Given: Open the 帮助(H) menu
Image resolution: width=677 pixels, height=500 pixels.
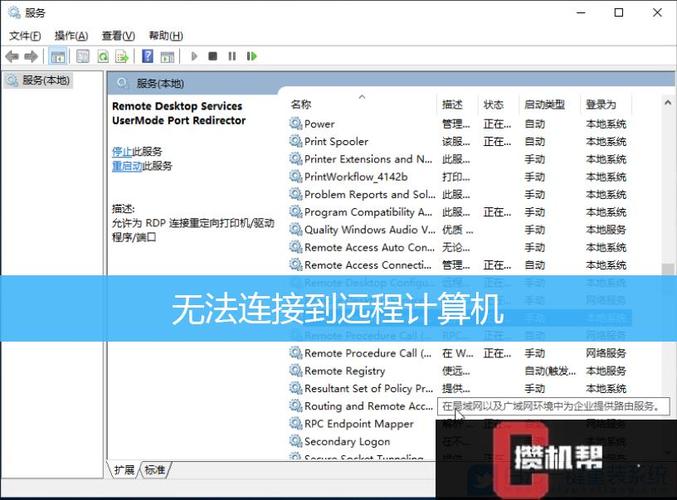Looking at the screenshot, I should (166, 35).
